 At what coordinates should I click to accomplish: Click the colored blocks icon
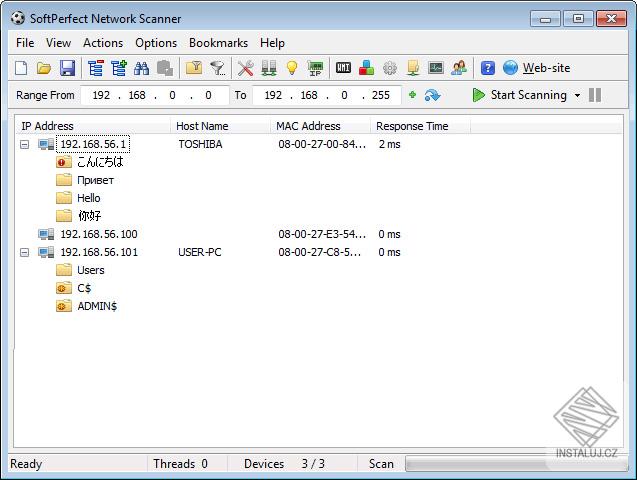point(366,68)
